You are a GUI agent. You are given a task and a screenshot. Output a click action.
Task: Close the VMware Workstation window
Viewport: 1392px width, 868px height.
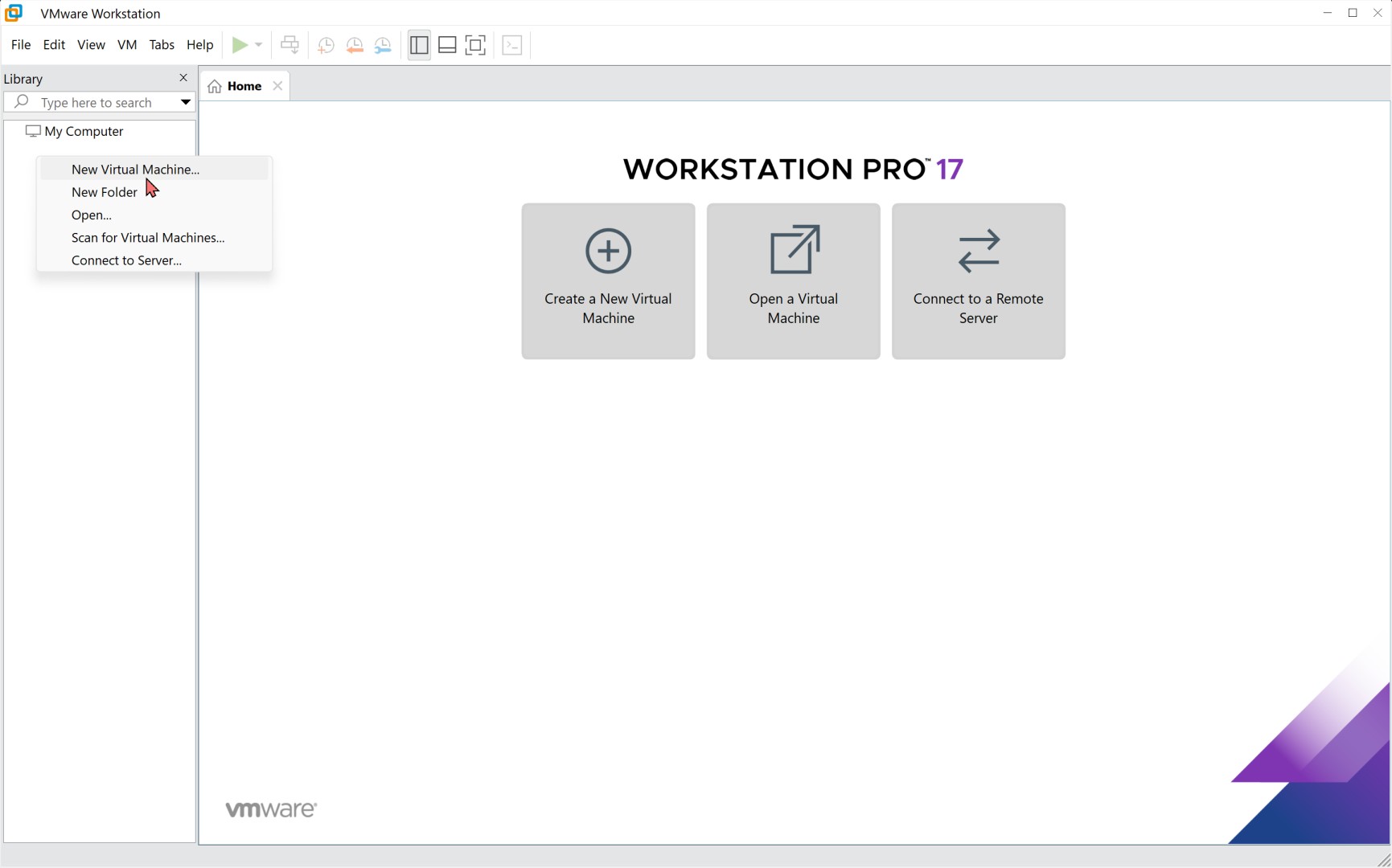(1378, 13)
